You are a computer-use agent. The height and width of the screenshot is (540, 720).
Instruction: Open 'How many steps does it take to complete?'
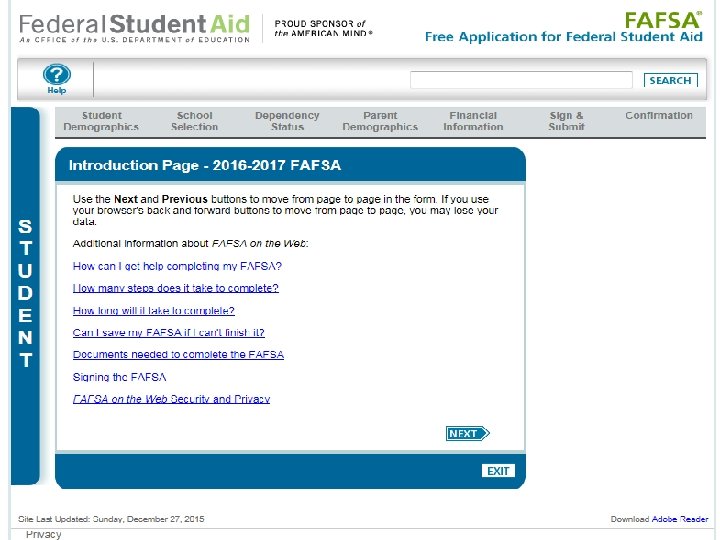(x=176, y=288)
